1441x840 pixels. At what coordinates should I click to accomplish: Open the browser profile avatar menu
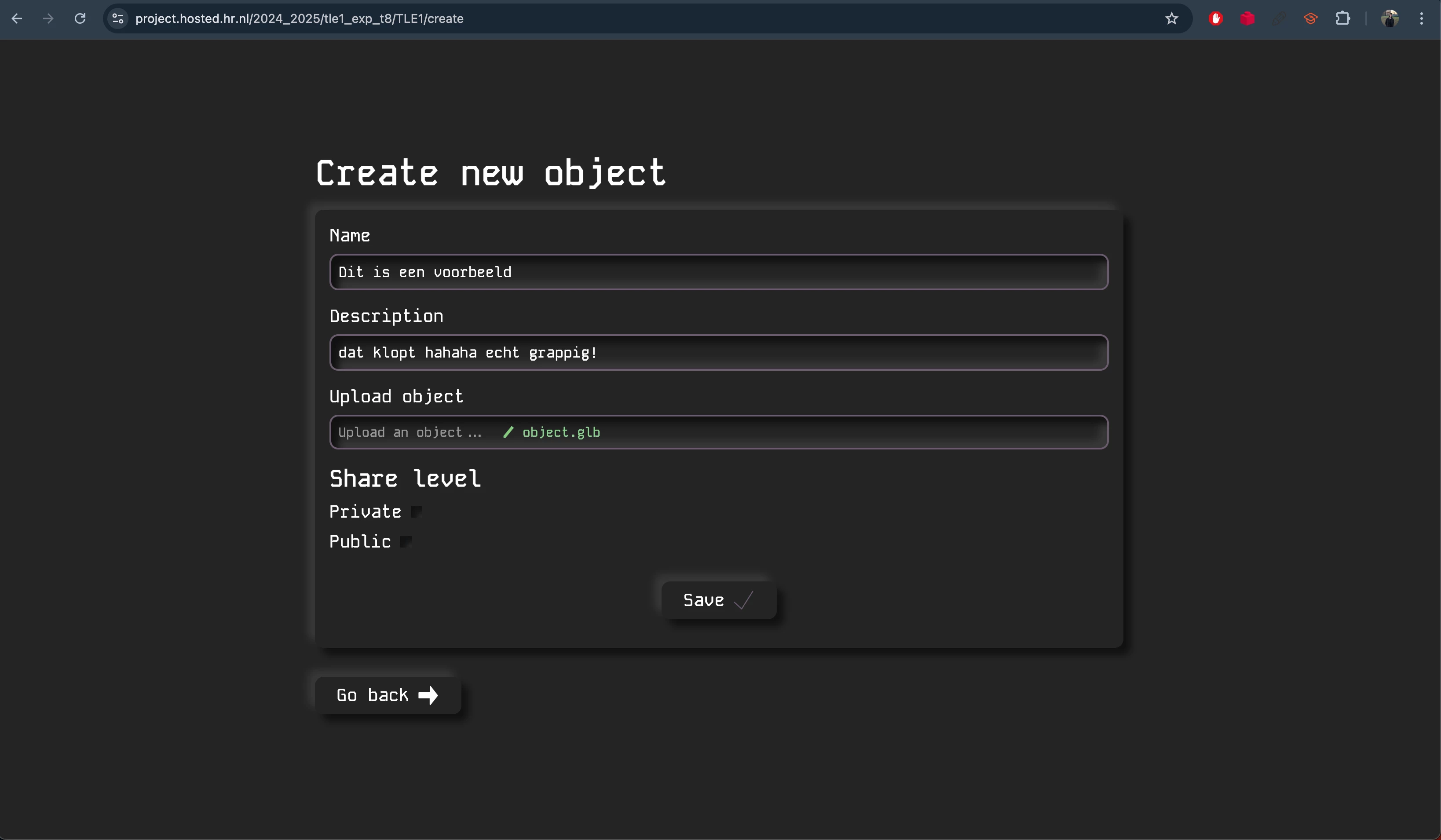(1390, 18)
